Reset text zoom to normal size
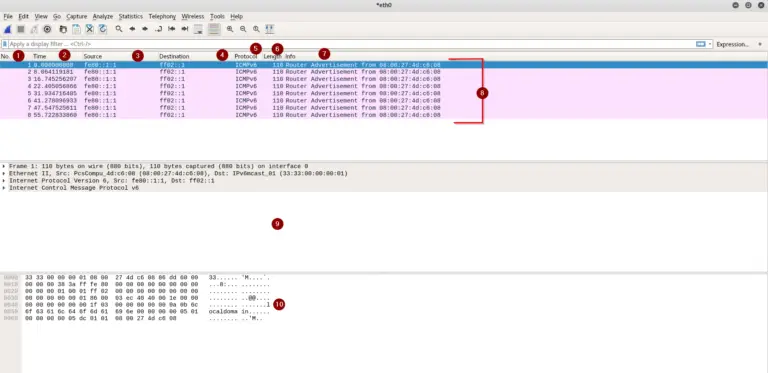 (256, 29)
